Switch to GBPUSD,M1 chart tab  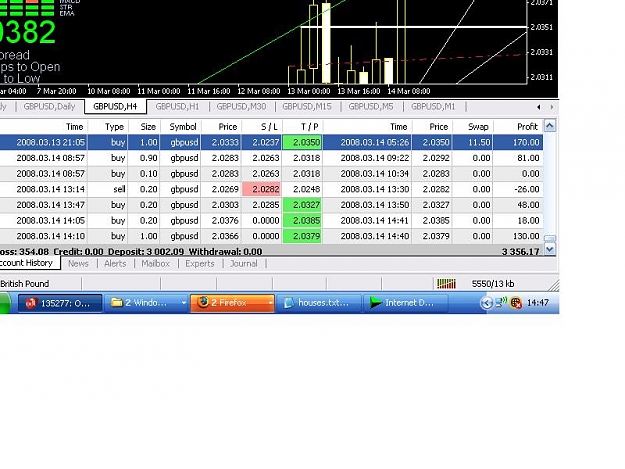click(x=433, y=107)
